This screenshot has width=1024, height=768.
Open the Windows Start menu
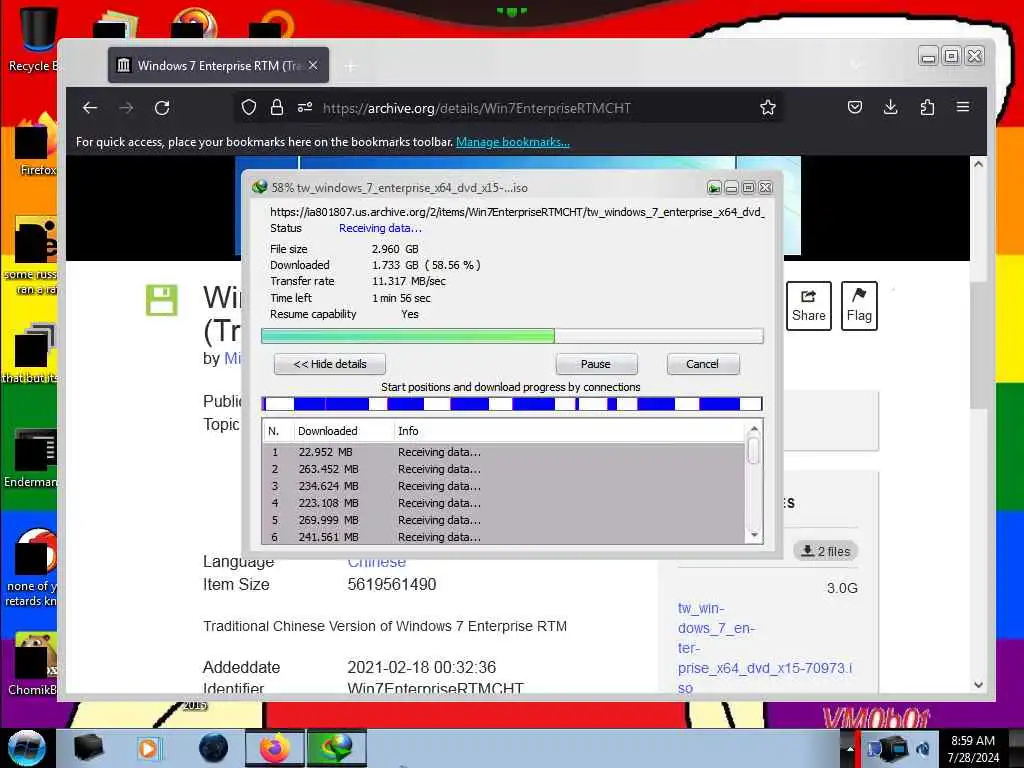tap(27, 748)
